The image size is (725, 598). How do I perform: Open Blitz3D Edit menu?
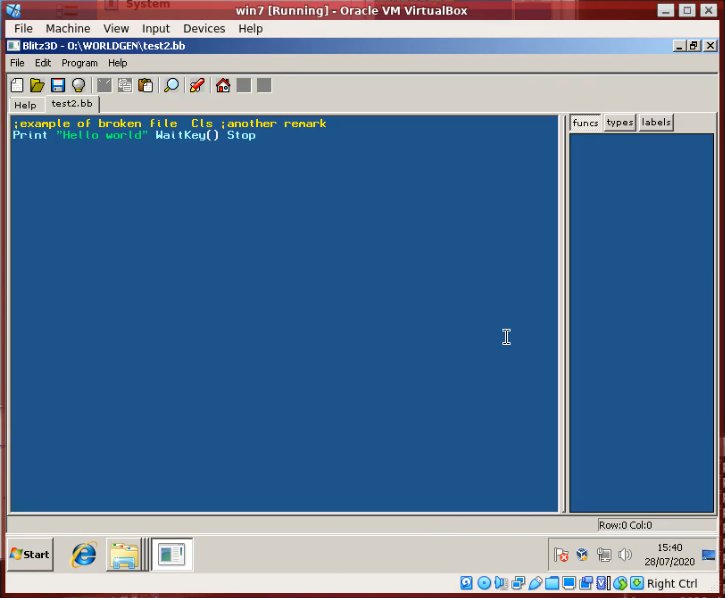tap(43, 63)
